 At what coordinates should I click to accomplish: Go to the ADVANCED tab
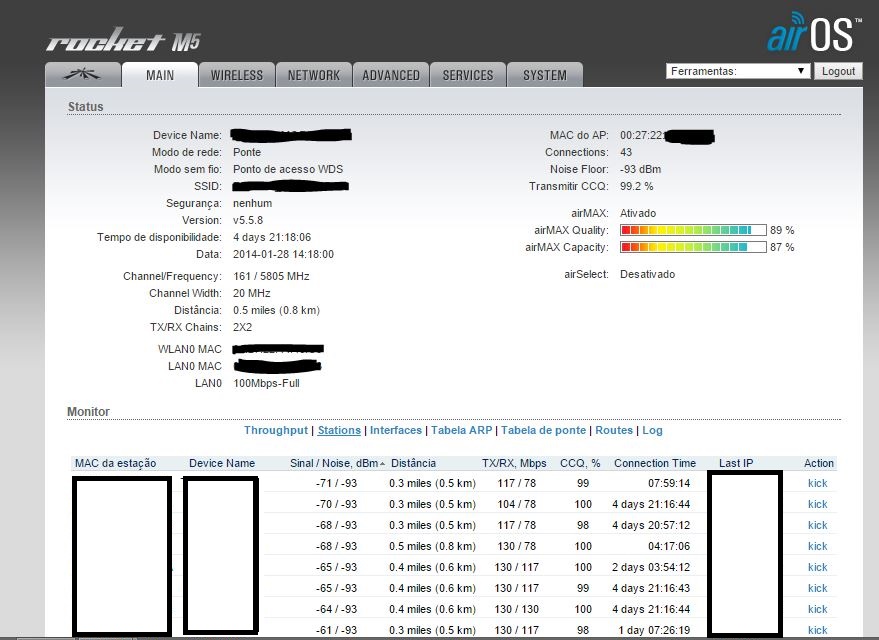391,75
